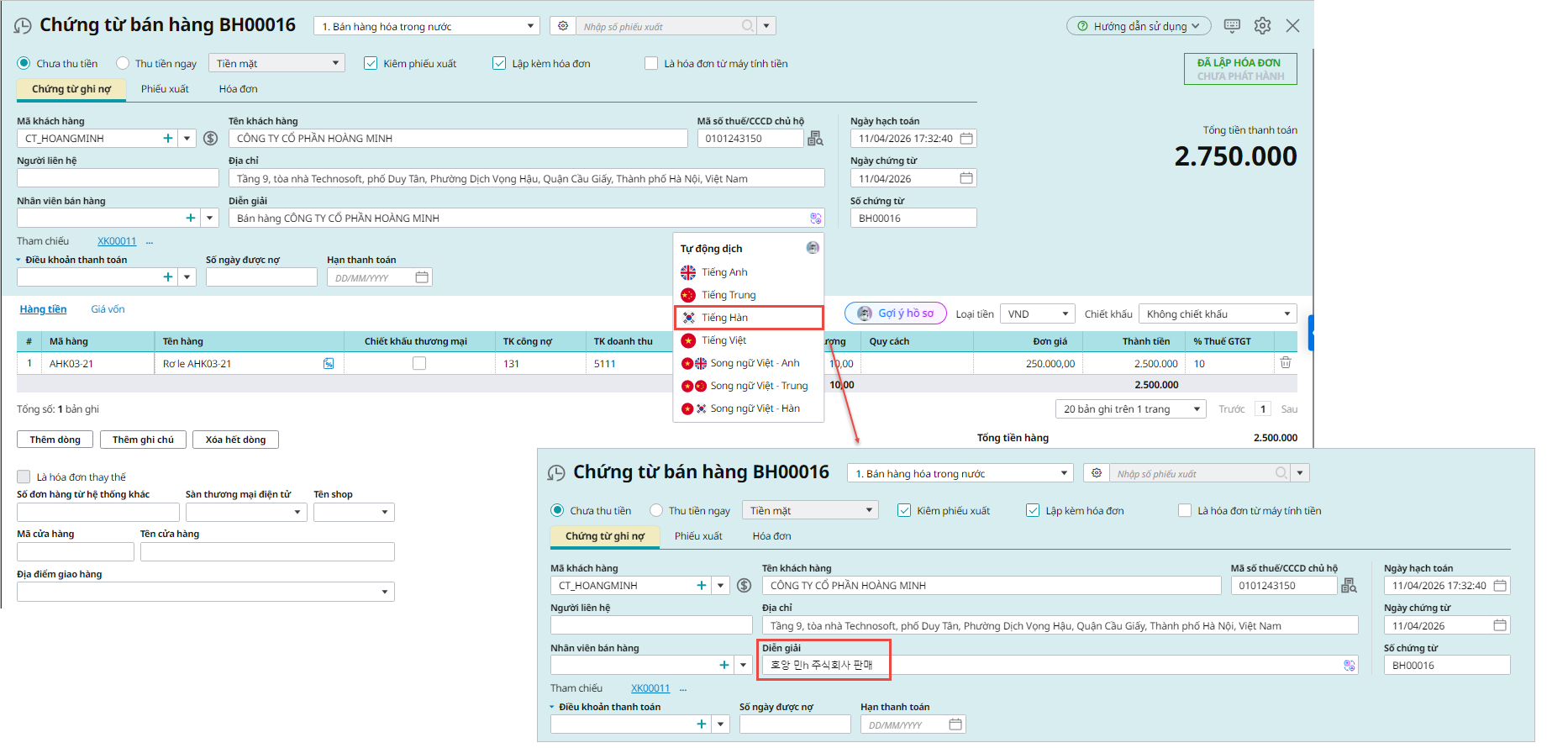Click translate icon in the Korean Diễn giải field
This screenshot has height=748, width=1568.
(1349, 665)
